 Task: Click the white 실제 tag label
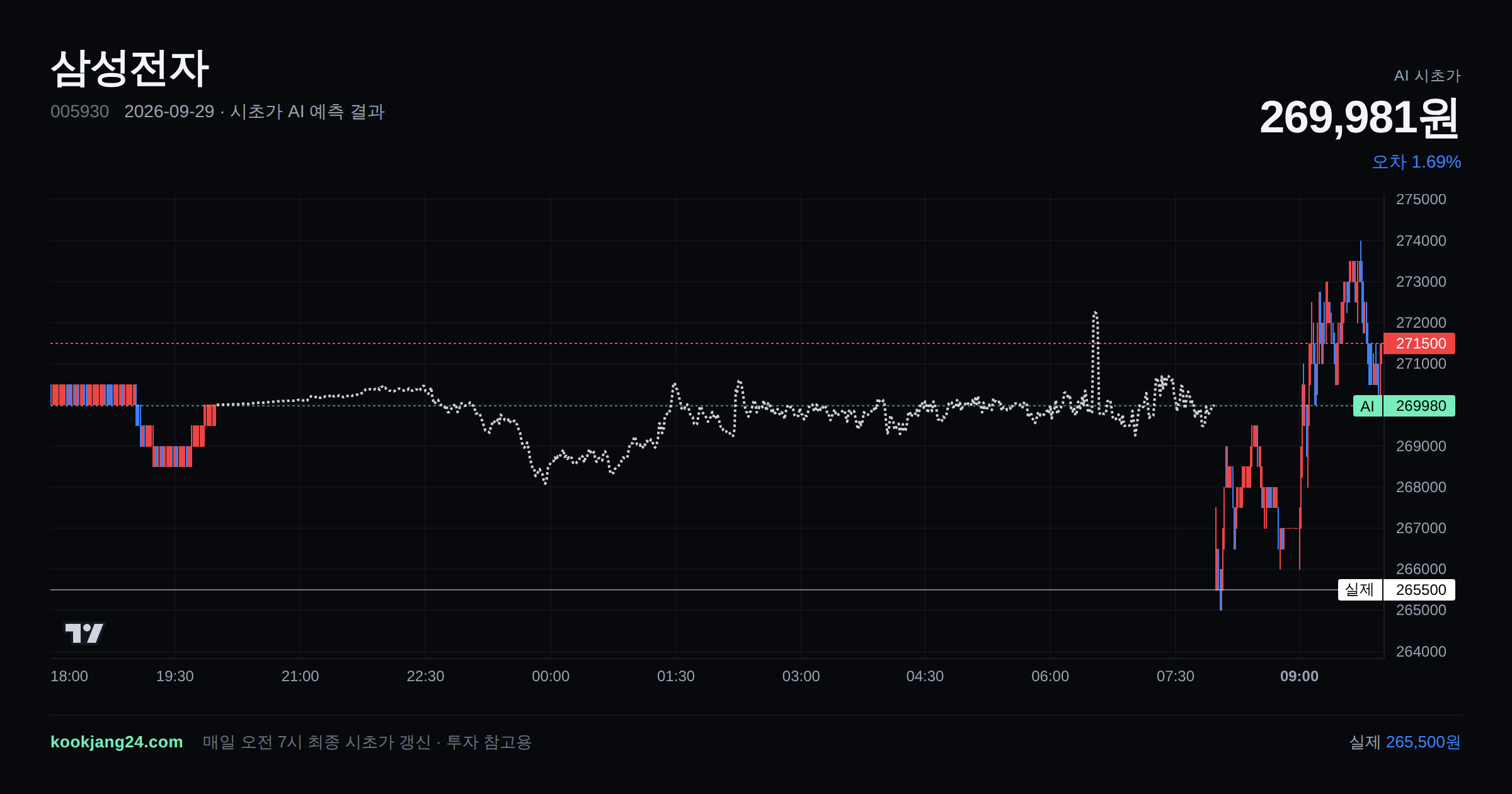click(x=1360, y=590)
